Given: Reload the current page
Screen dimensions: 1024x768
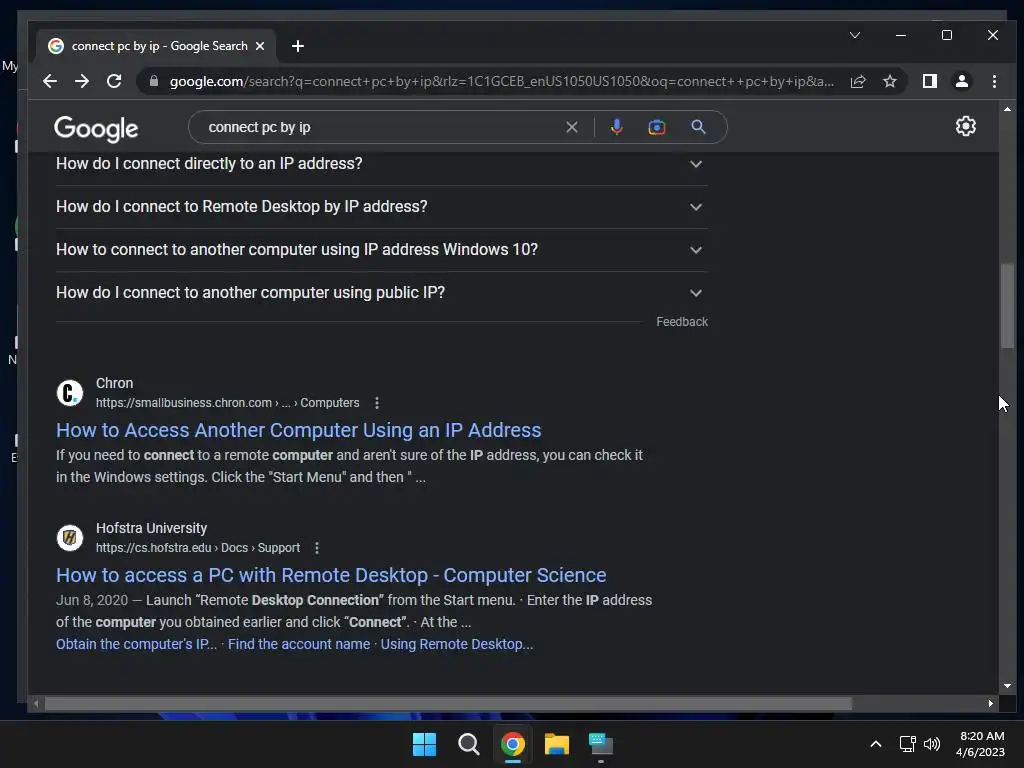Looking at the screenshot, I should point(114,81).
